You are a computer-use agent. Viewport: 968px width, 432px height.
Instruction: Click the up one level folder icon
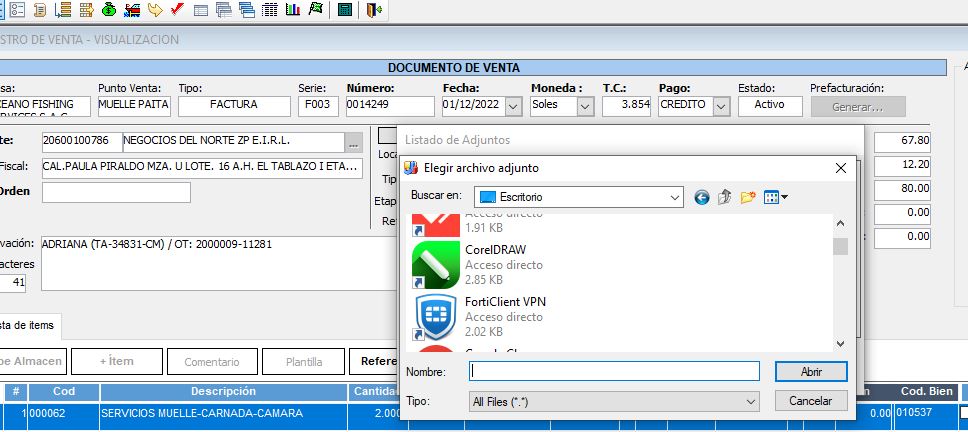725,197
